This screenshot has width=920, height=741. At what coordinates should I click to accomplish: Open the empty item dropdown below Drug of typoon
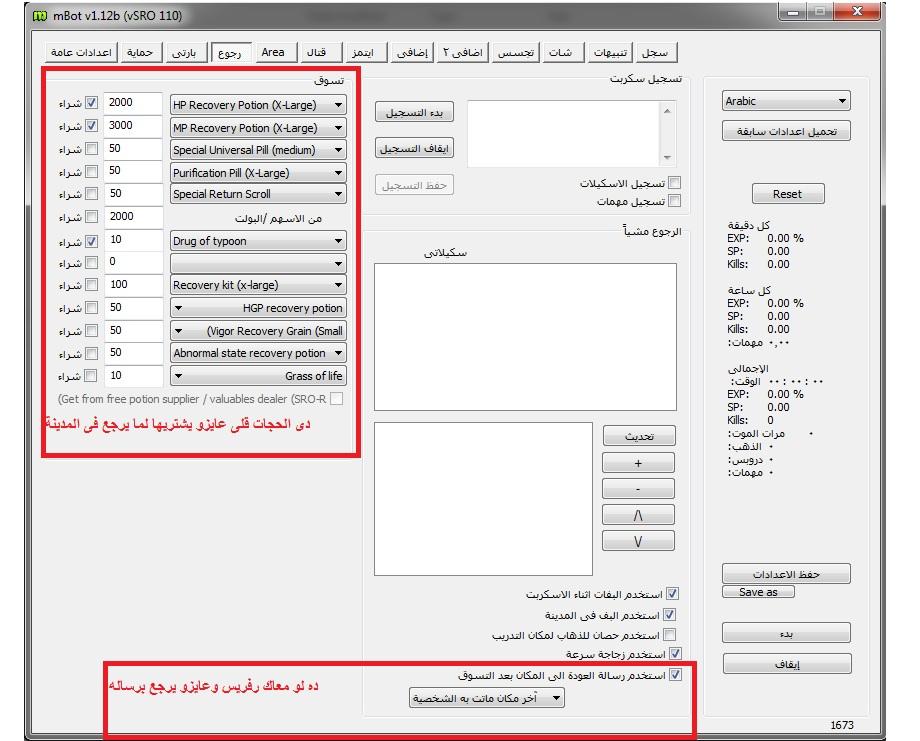coord(258,263)
